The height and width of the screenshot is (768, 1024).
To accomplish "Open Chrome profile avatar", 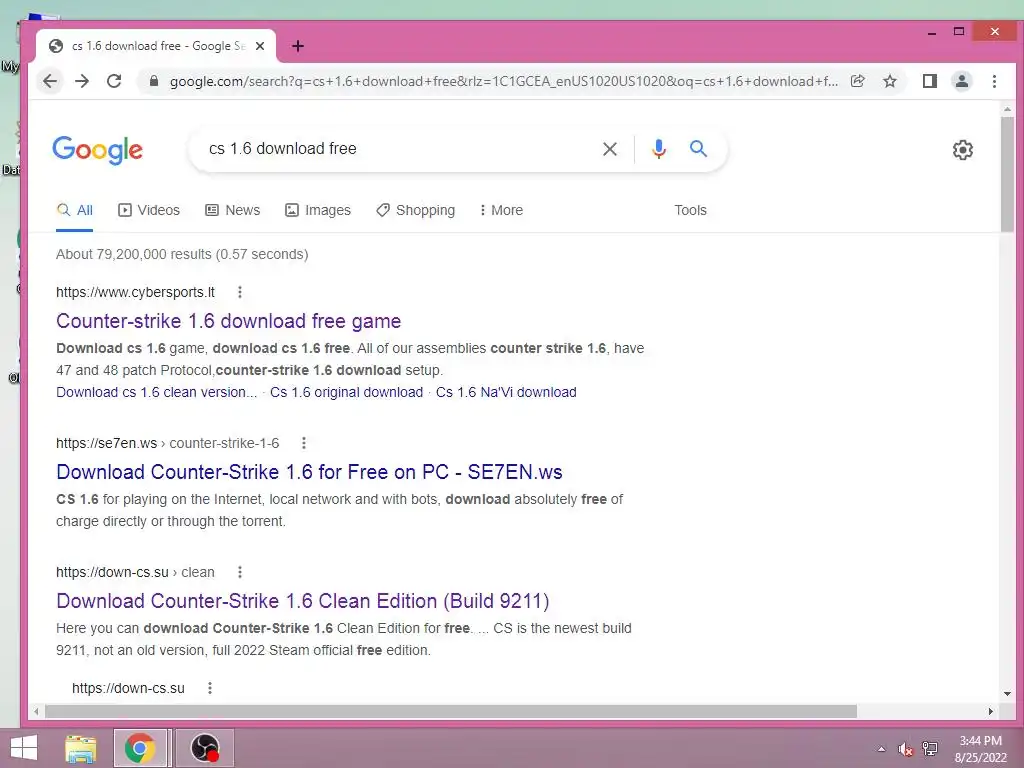I will point(962,81).
